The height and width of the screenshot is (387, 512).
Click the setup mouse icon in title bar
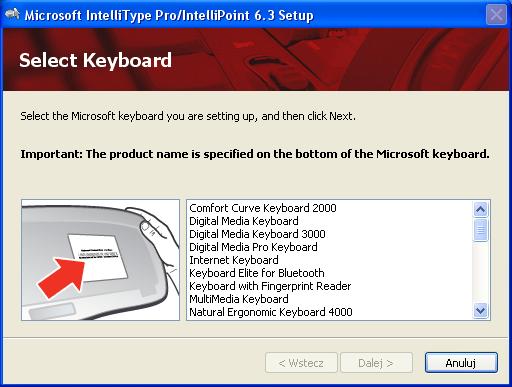(12, 14)
